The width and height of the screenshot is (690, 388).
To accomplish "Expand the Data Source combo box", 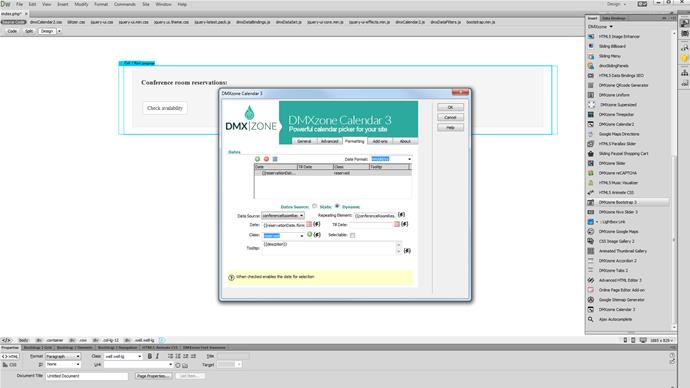I will click(283, 216).
